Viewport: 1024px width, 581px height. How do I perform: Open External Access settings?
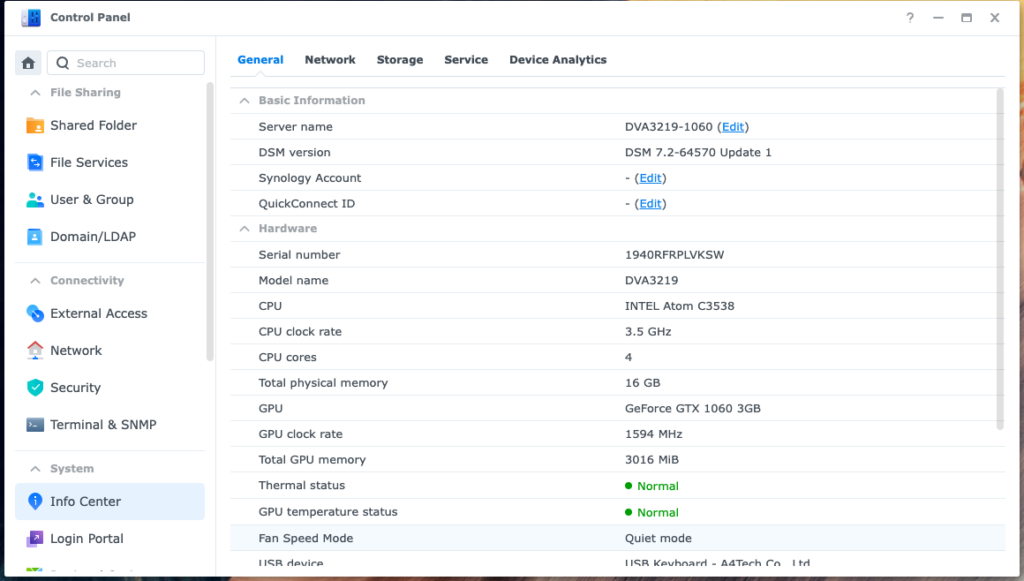pos(98,314)
